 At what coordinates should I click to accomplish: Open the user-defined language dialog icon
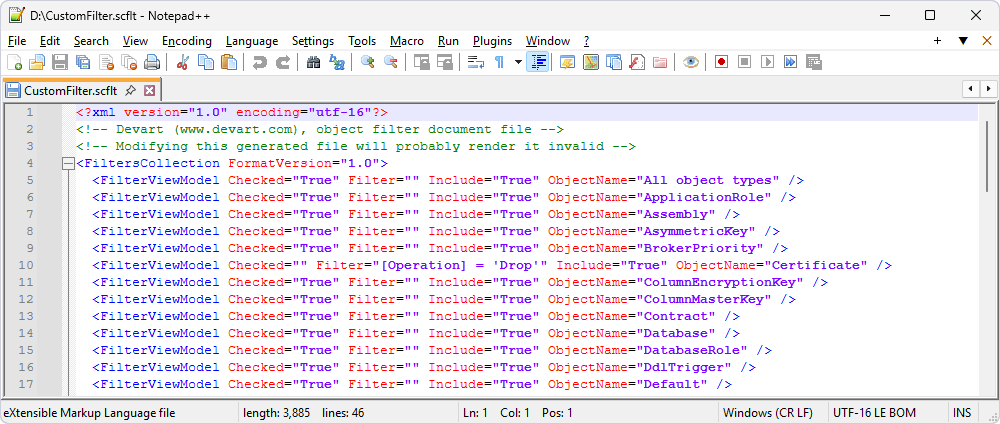tap(568, 62)
